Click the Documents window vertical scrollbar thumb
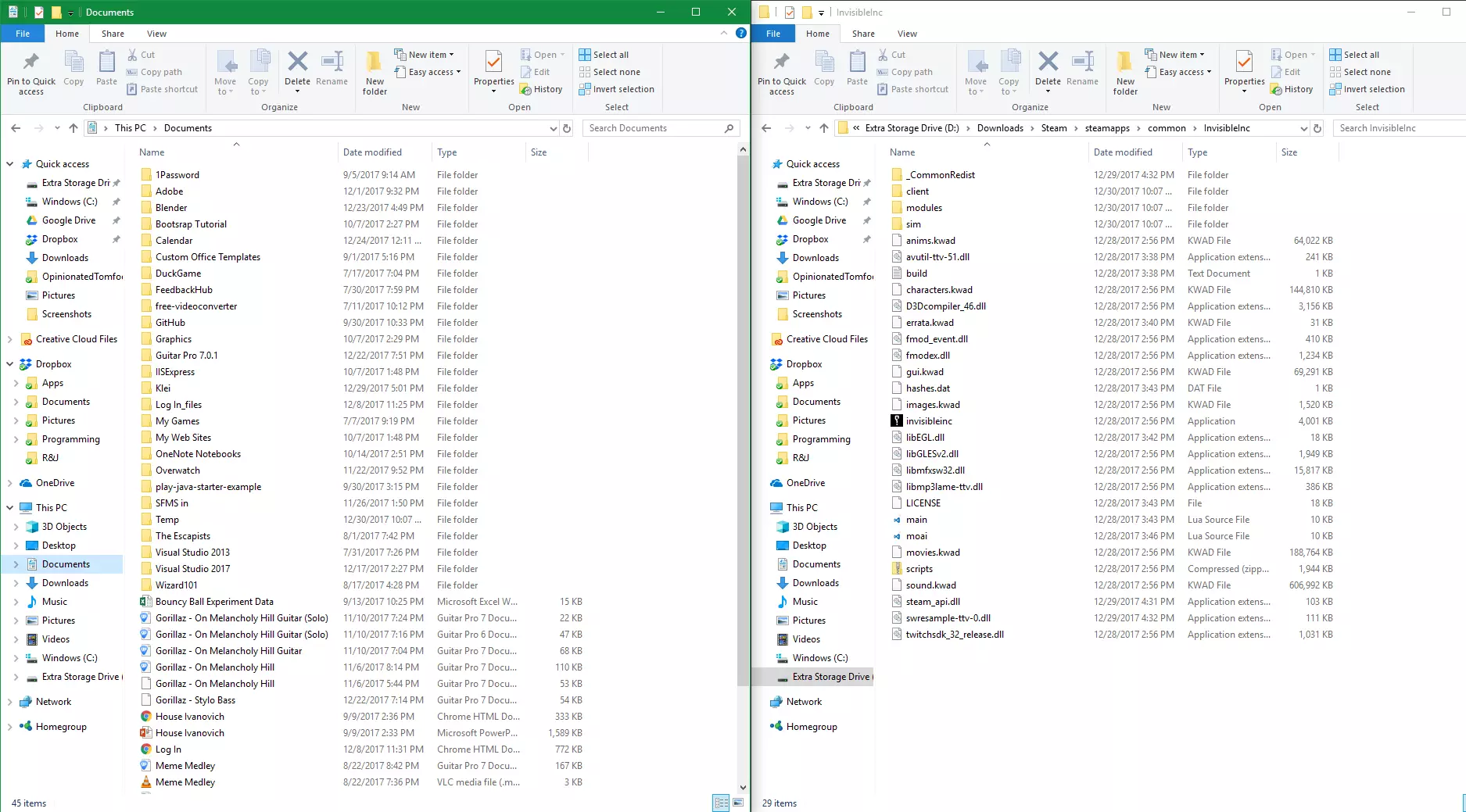Image resolution: width=1466 pixels, height=812 pixels. pos(743,422)
